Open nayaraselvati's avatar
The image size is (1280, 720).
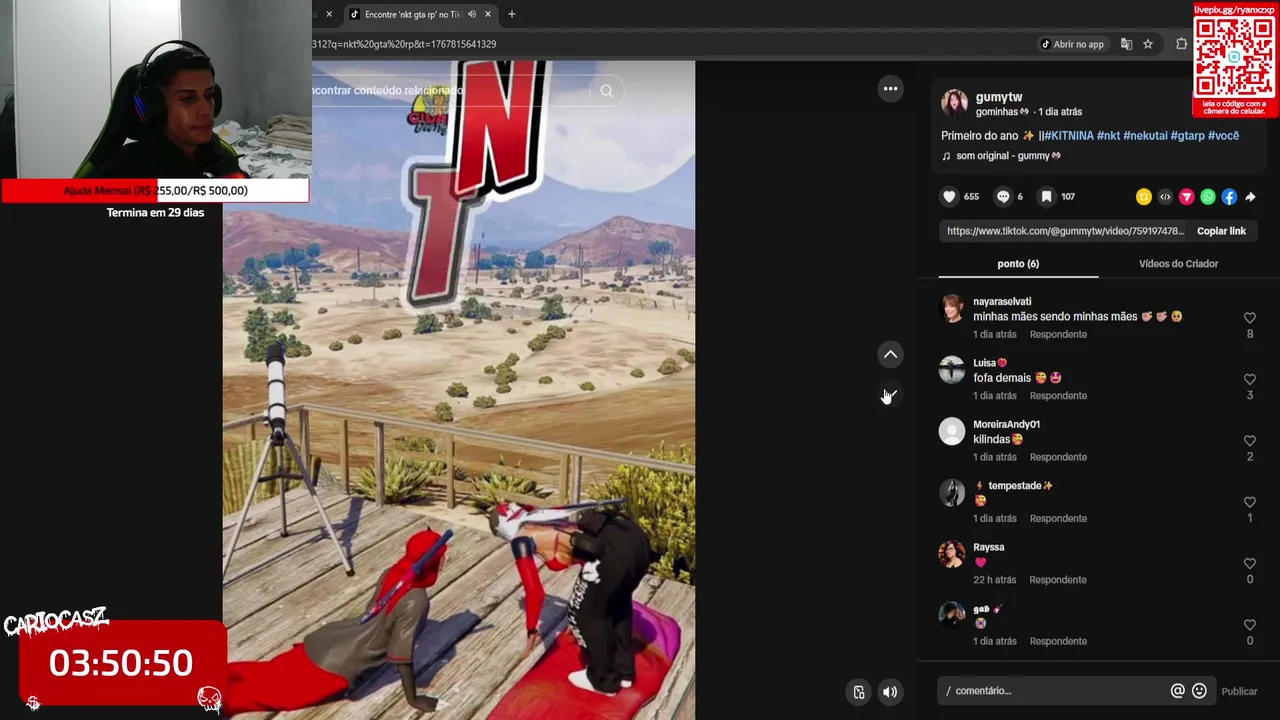click(x=952, y=308)
